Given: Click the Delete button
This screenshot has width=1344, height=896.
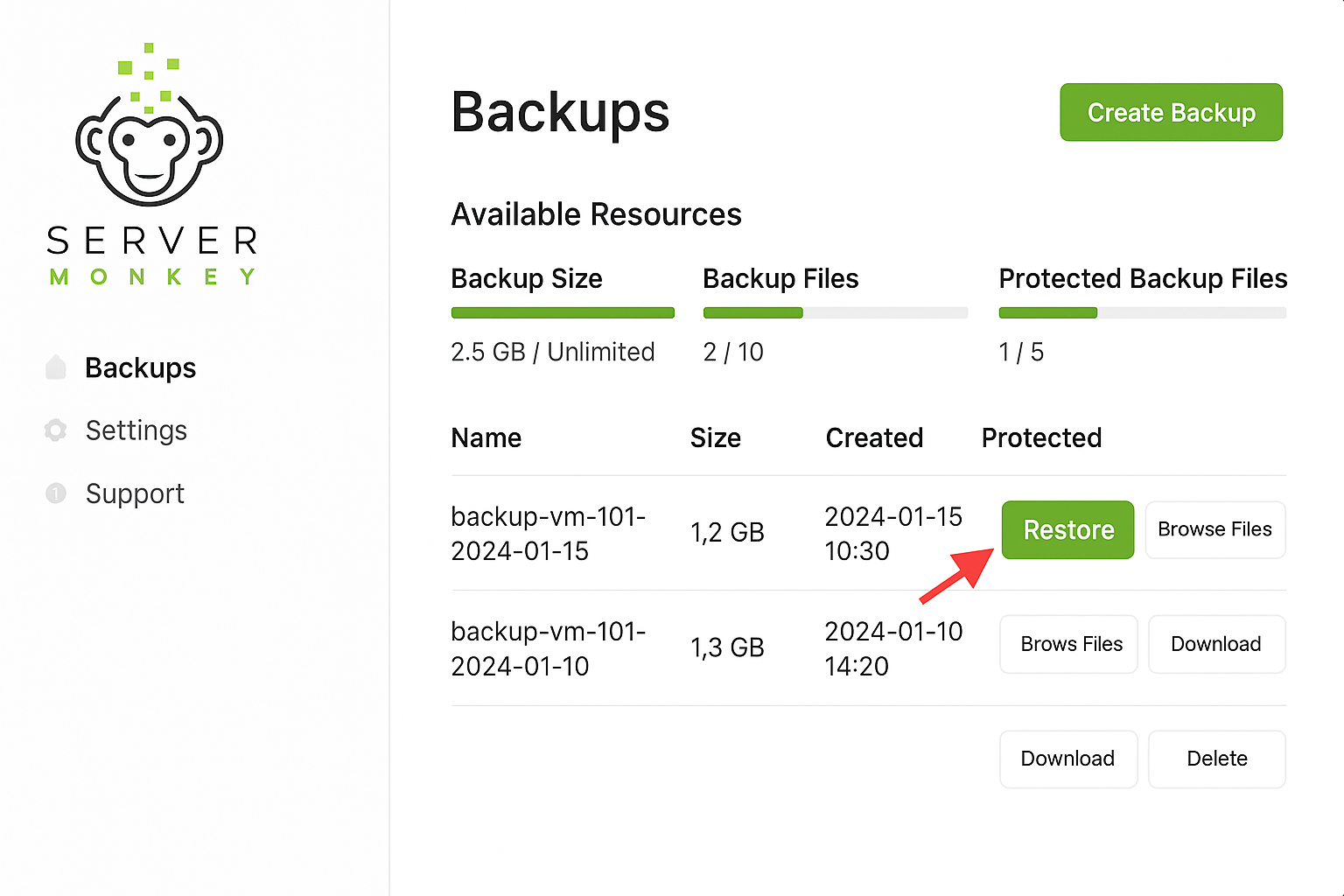Looking at the screenshot, I should (1216, 759).
